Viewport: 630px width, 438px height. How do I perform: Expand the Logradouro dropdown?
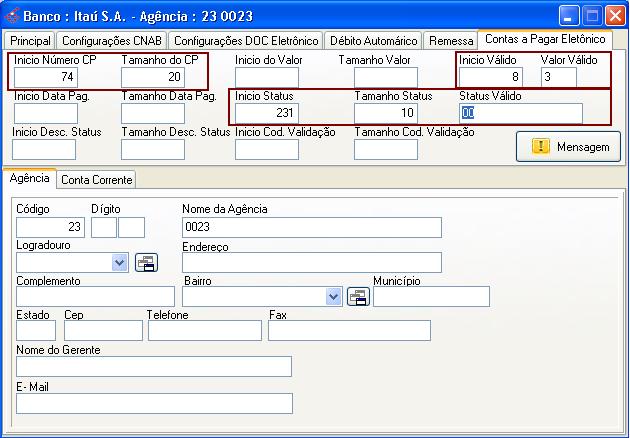coord(120,262)
